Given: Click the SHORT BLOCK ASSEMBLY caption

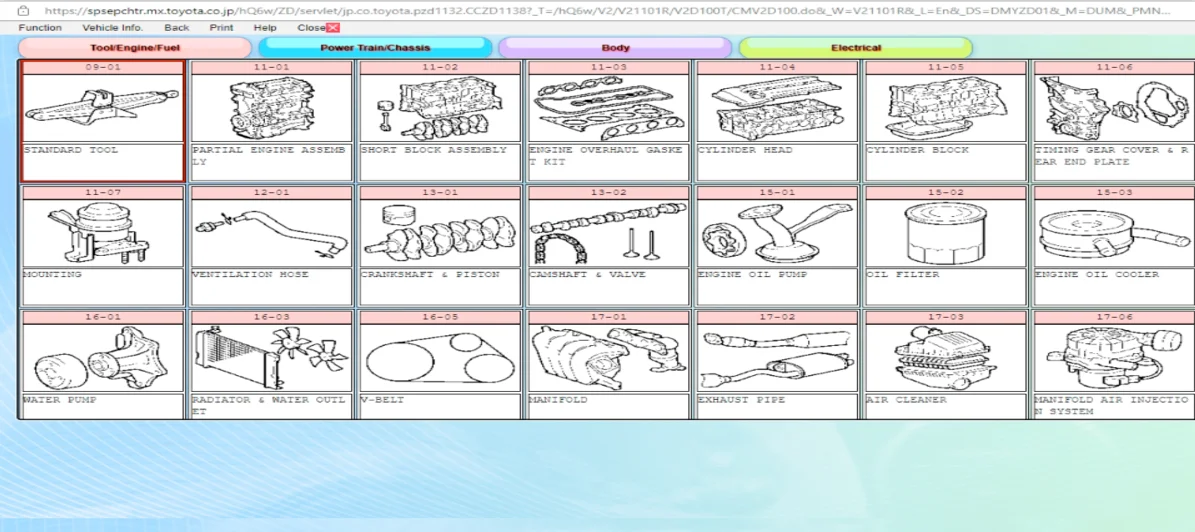Looking at the screenshot, I should 434,150.
